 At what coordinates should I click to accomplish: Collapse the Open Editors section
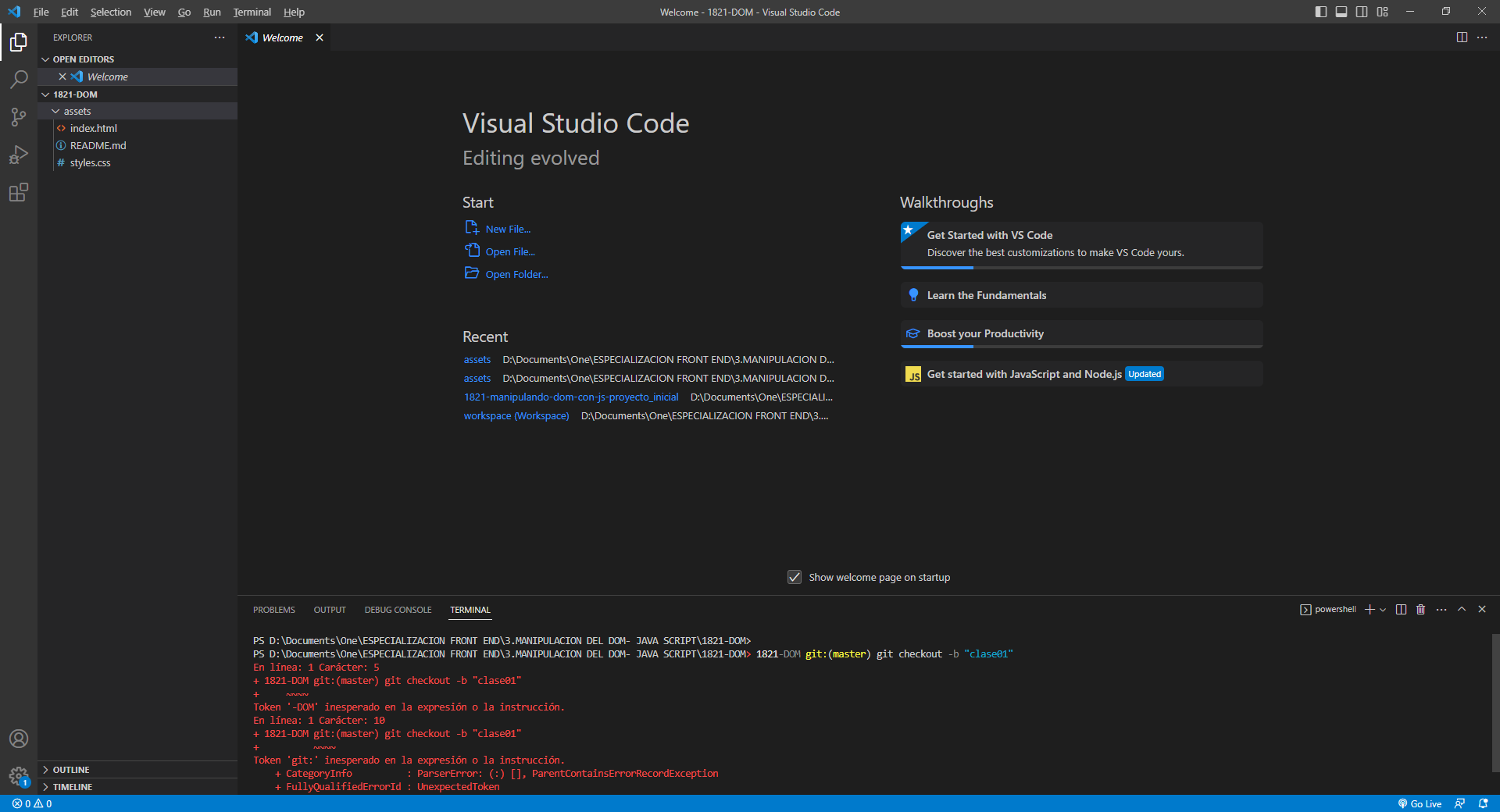(x=139, y=59)
